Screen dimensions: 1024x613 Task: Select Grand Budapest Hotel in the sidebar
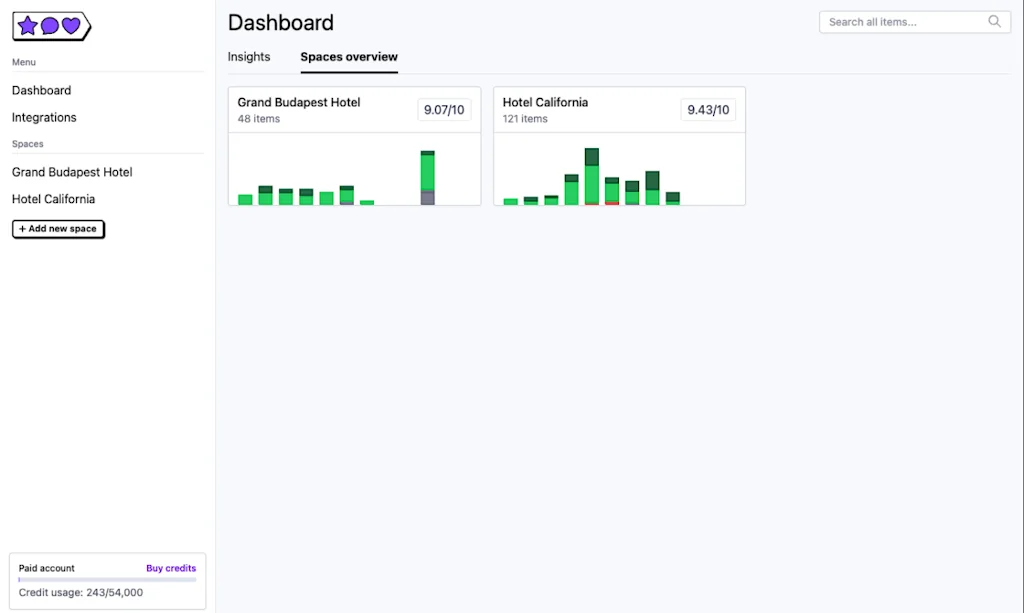click(x=71, y=172)
